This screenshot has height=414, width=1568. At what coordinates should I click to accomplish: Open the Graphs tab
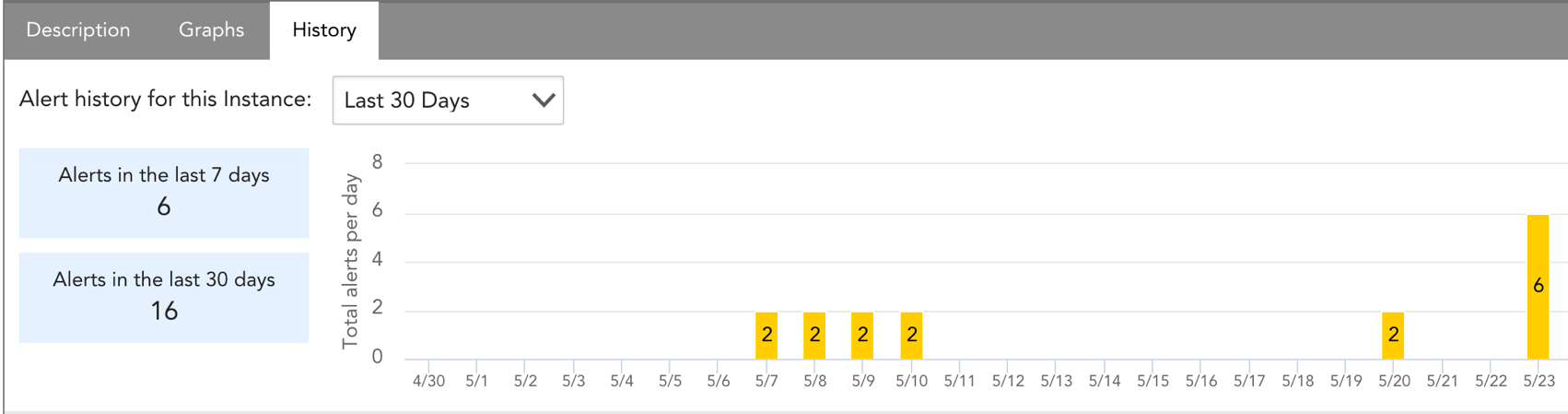click(211, 30)
